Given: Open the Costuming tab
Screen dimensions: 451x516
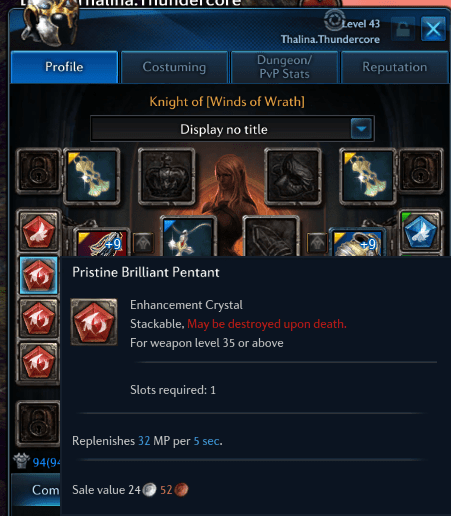Looking at the screenshot, I should click(174, 67).
